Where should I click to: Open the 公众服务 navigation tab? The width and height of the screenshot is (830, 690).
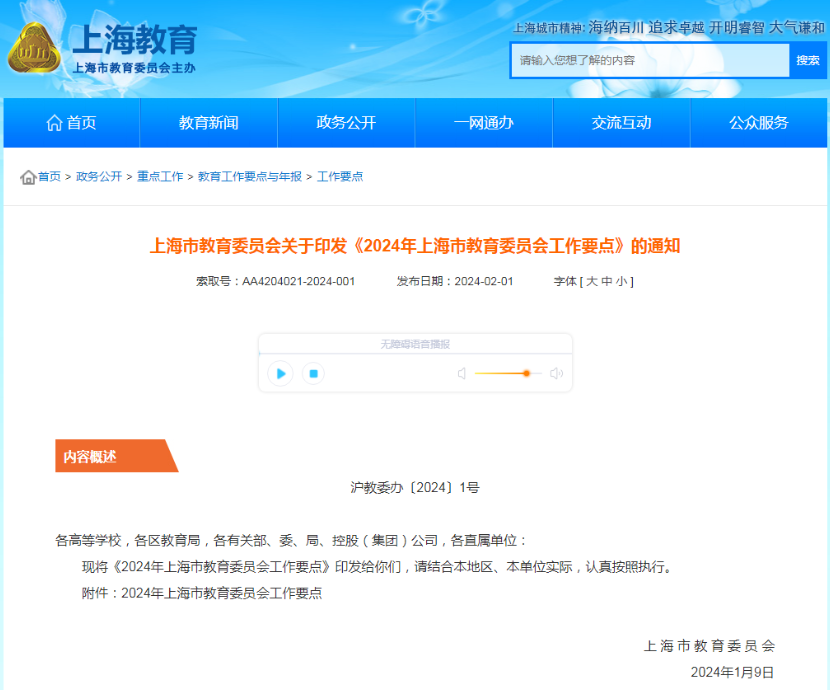click(758, 123)
